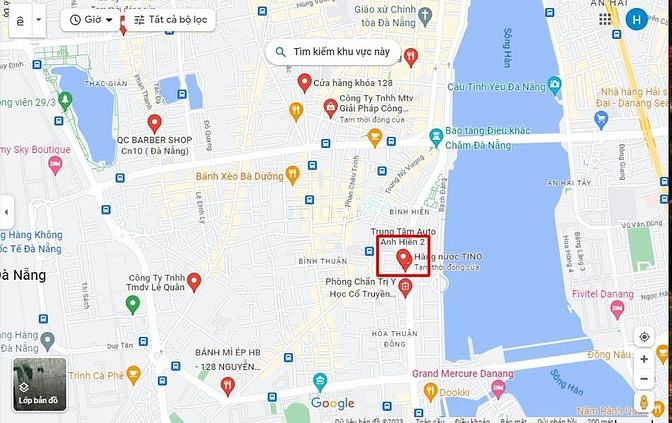
Task: Open dropdown arrow beside print icon
Action: coord(39,20)
